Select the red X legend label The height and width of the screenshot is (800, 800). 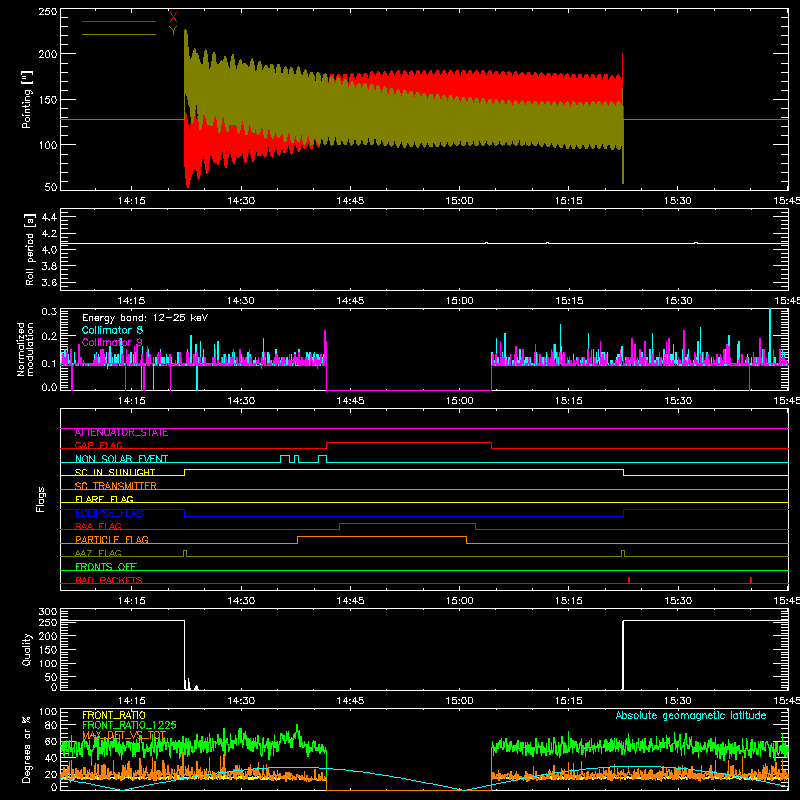pos(173,17)
